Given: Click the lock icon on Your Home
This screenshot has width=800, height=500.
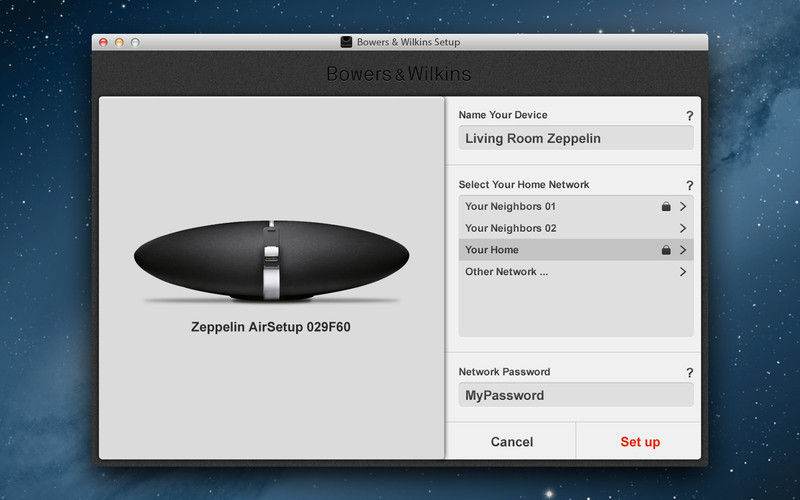Looking at the screenshot, I should (666, 249).
